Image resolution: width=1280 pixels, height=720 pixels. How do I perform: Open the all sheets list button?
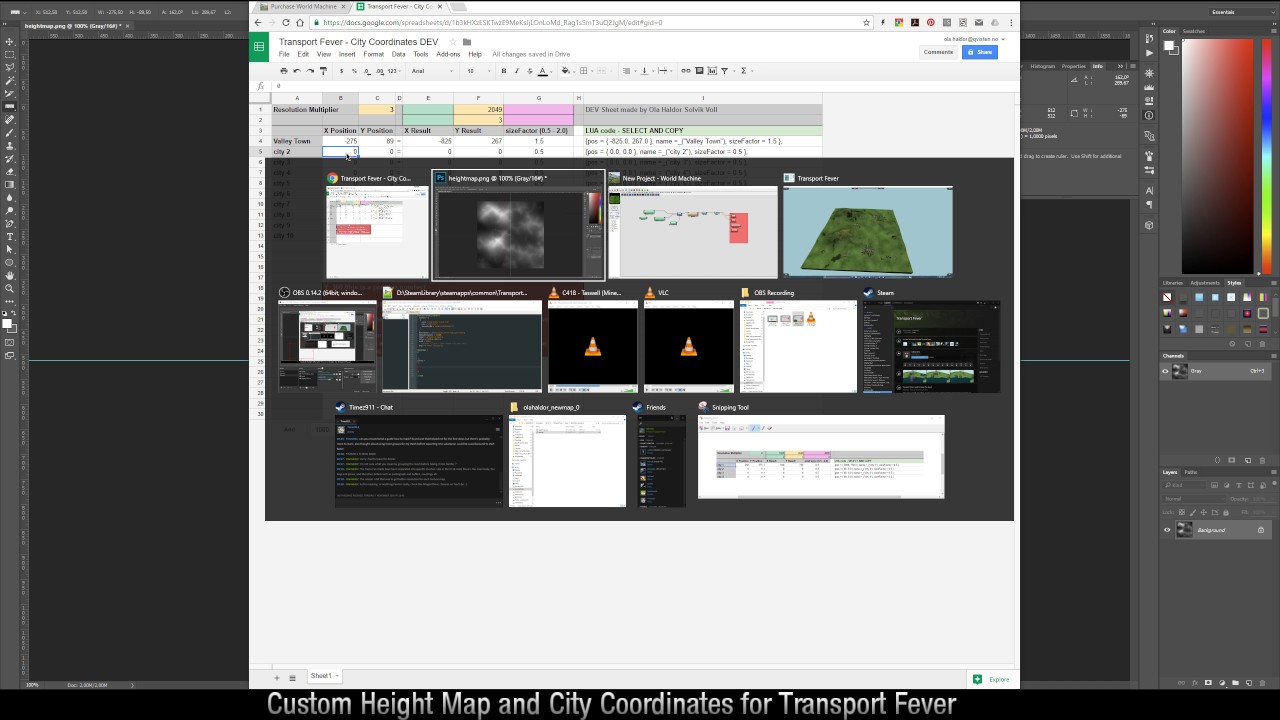click(292, 678)
